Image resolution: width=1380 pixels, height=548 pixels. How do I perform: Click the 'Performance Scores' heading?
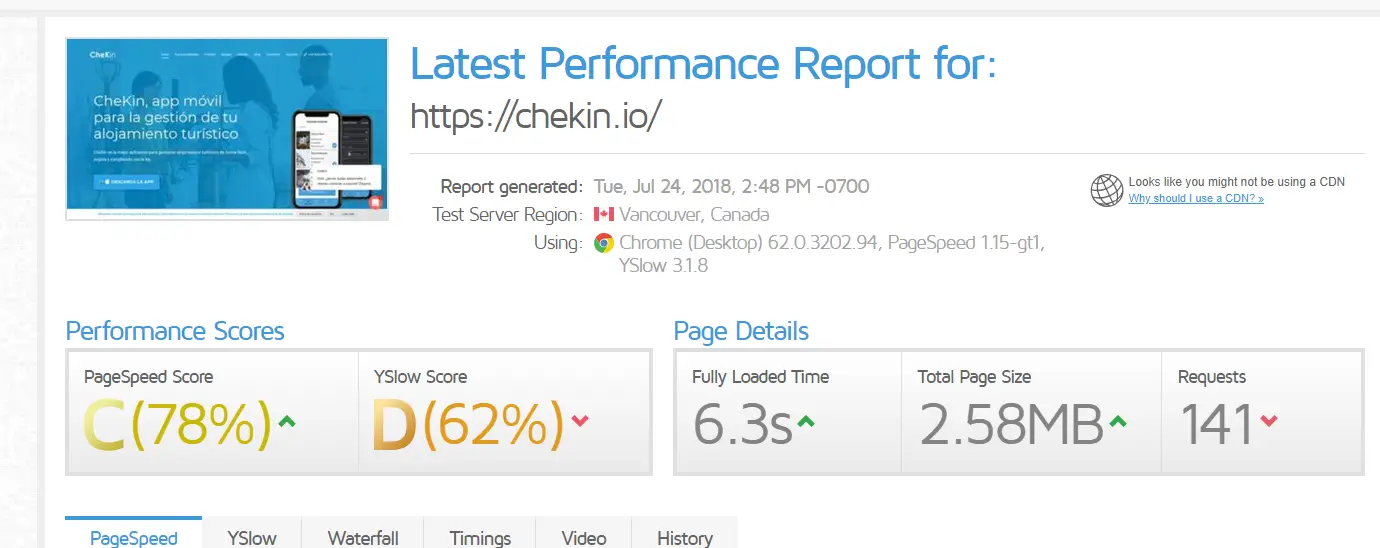pos(175,331)
